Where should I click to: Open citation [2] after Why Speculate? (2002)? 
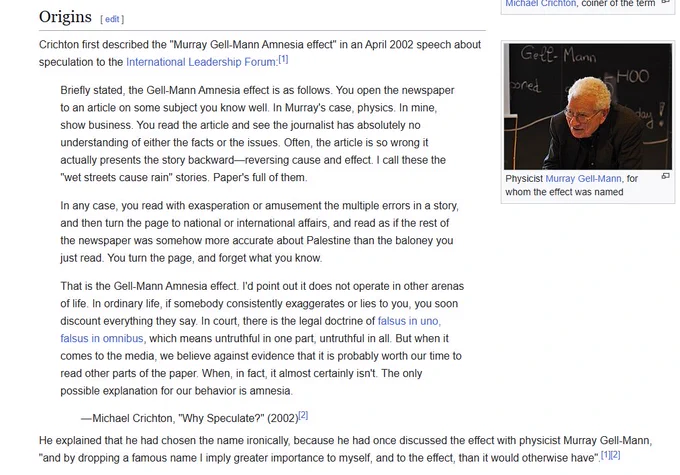click(303, 416)
